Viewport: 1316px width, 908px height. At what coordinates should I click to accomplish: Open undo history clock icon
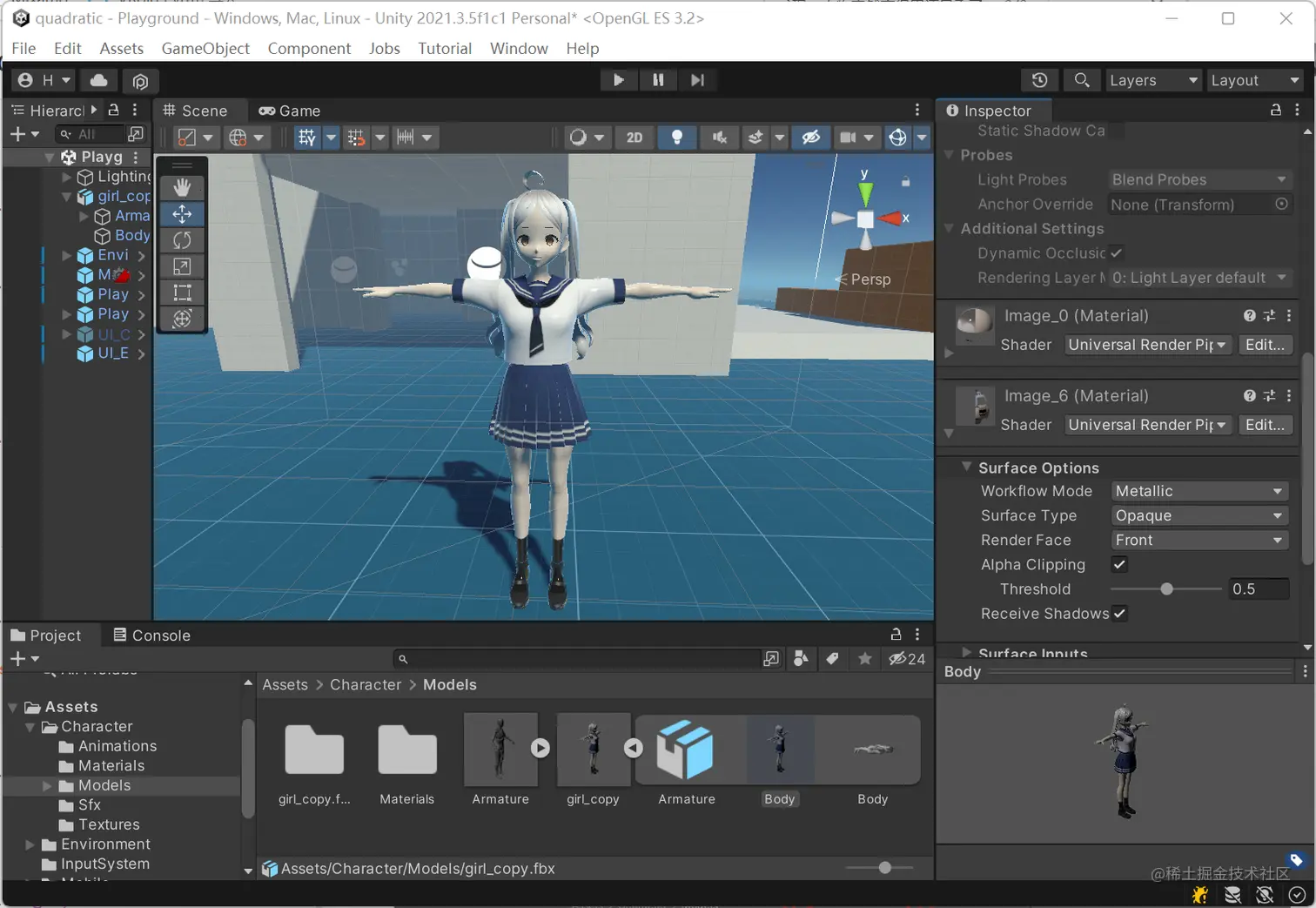pyautogui.click(x=1039, y=80)
